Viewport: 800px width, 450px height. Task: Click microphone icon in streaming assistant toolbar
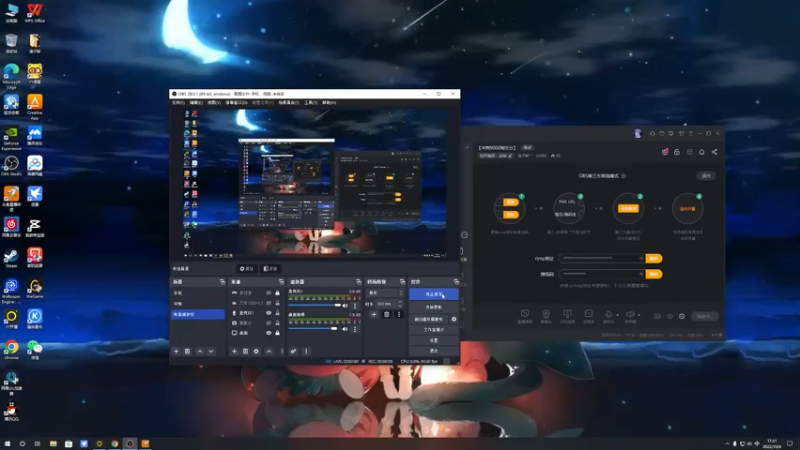[x=608, y=314]
